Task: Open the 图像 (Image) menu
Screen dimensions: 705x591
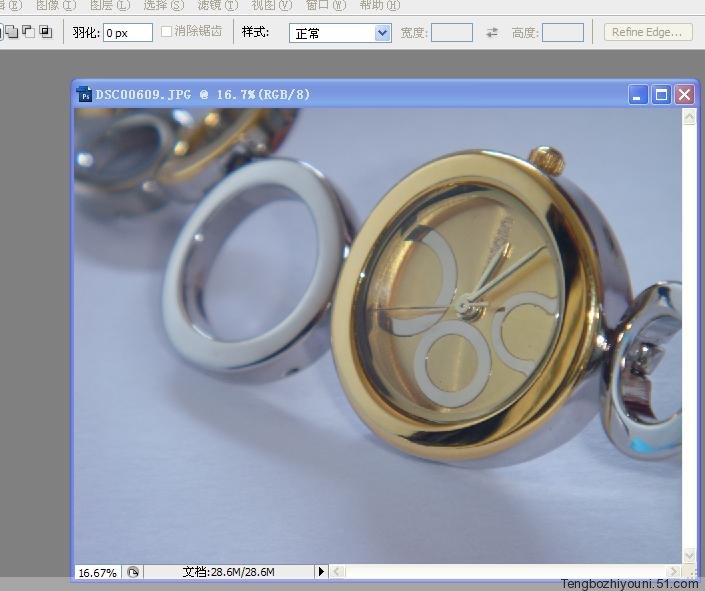Action: click(56, 5)
